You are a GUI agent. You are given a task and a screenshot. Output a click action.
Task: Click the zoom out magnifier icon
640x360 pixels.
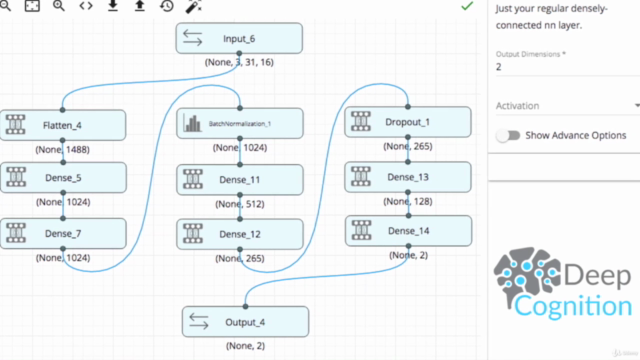[6, 5]
